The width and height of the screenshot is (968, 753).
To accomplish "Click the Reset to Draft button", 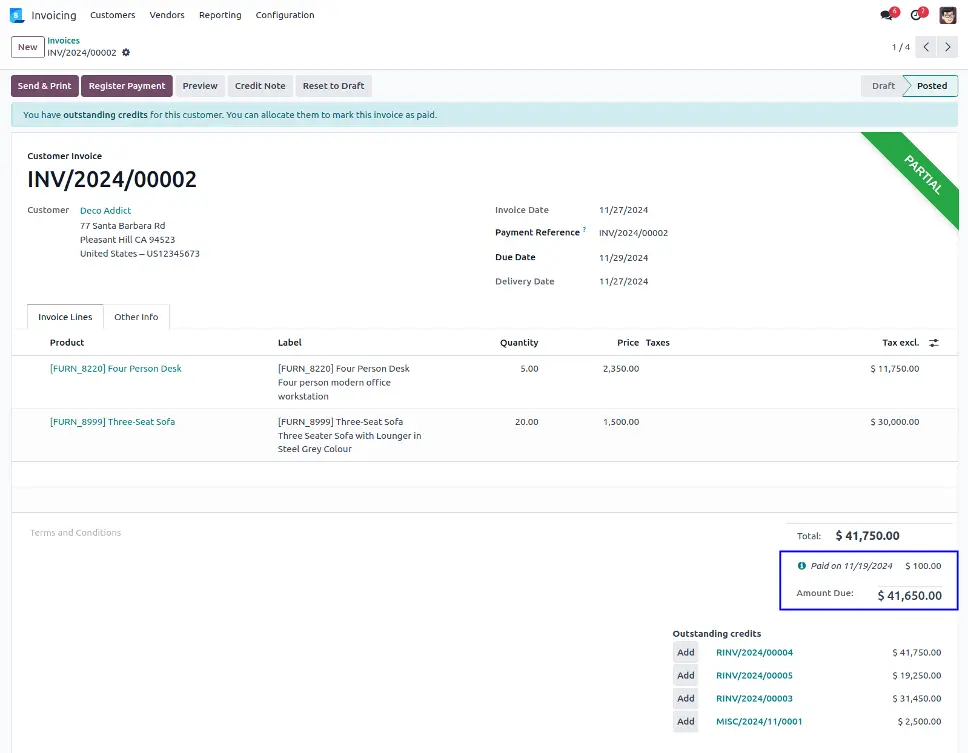I will click(333, 86).
